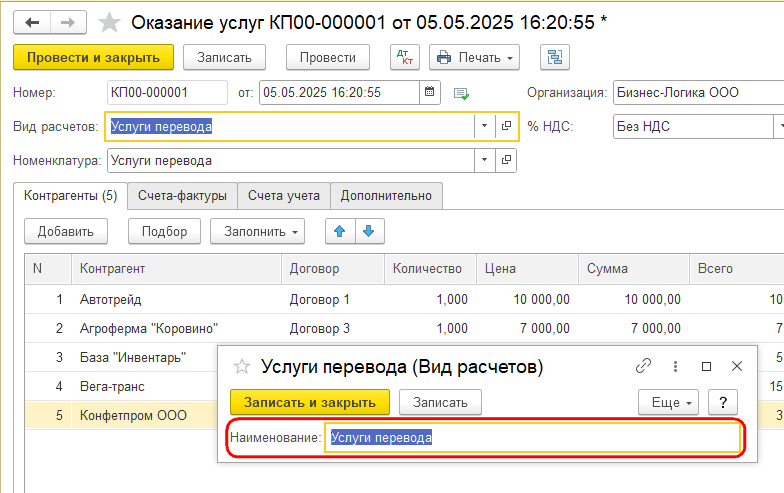
Task: Open the three-dots menu in the dialog
Action: pyautogui.click(x=675, y=366)
